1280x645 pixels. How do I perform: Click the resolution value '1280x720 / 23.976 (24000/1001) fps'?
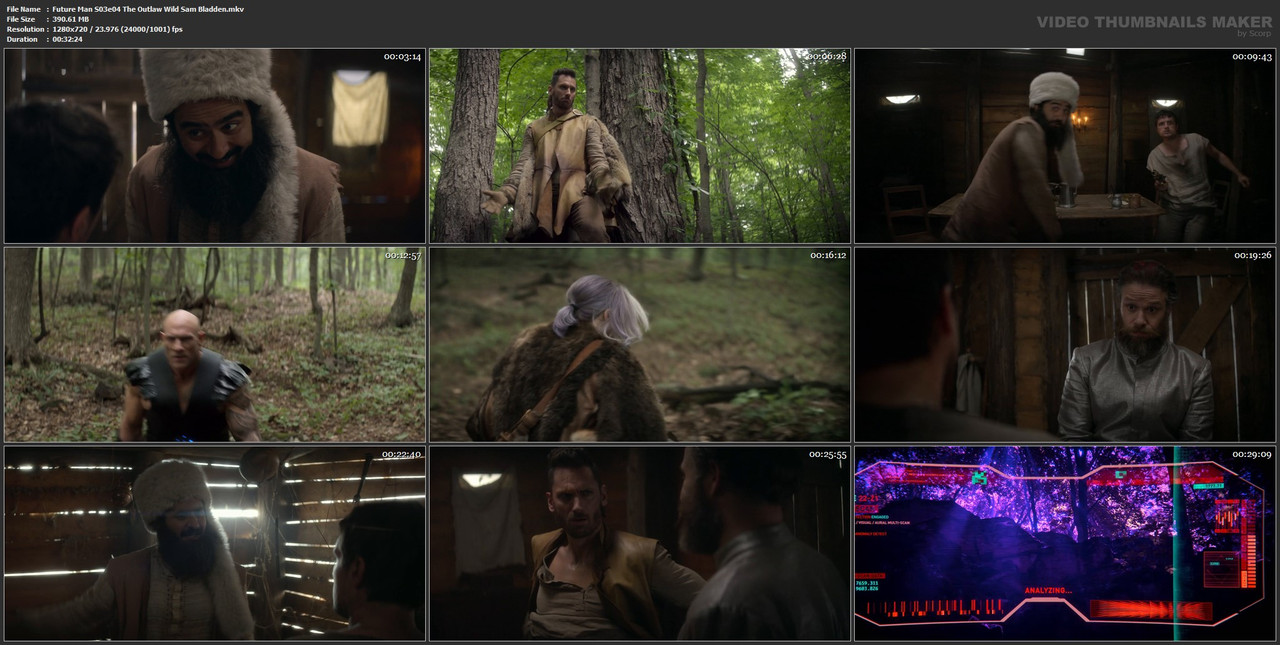pyautogui.click(x=117, y=29)
